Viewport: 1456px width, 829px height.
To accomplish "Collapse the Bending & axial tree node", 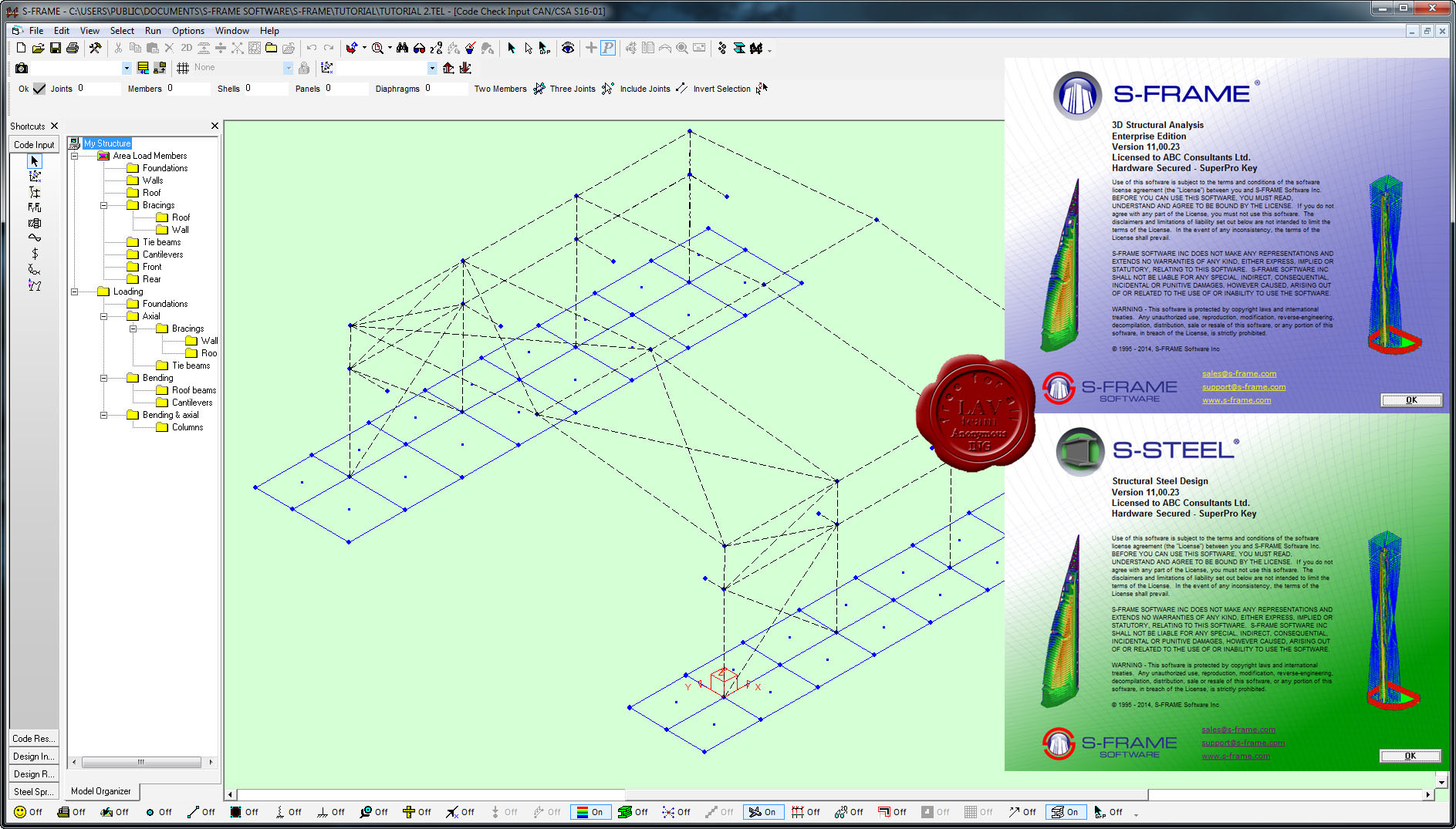I will (x=104, y=415).
